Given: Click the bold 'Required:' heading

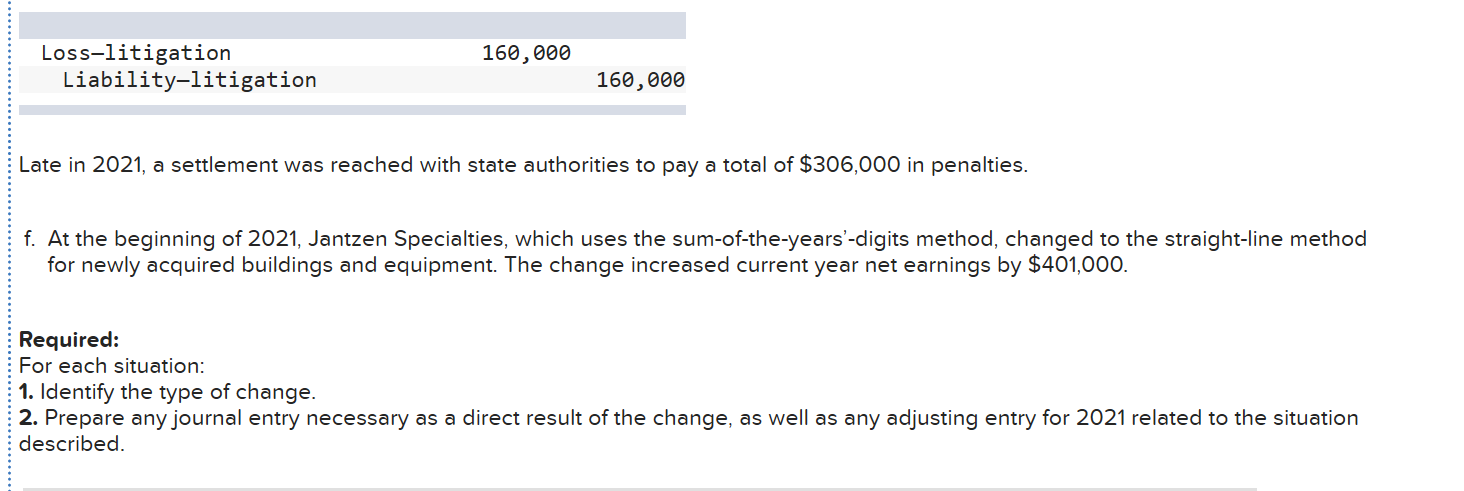Looking at the screenshot, I should click(69, 340).
